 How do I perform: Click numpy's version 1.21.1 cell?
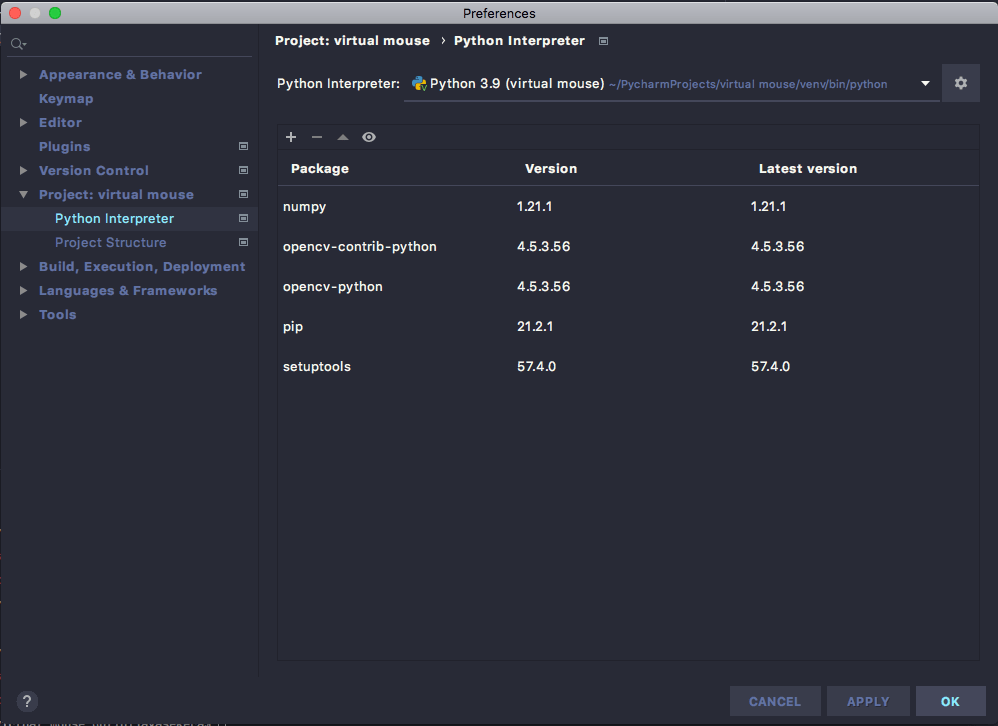(x=535, y=206)
